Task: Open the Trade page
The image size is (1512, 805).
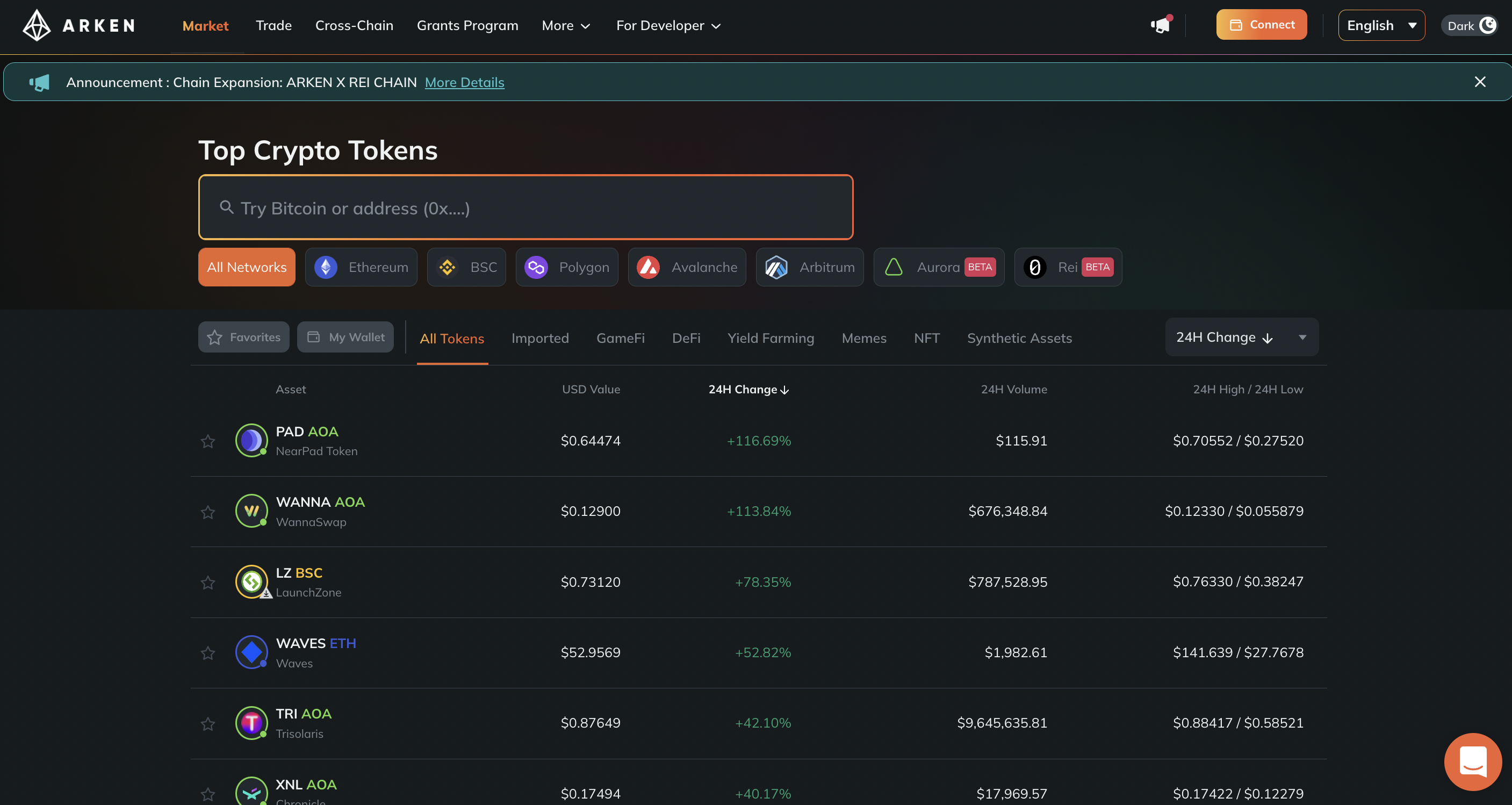Action: click(273, 26)
